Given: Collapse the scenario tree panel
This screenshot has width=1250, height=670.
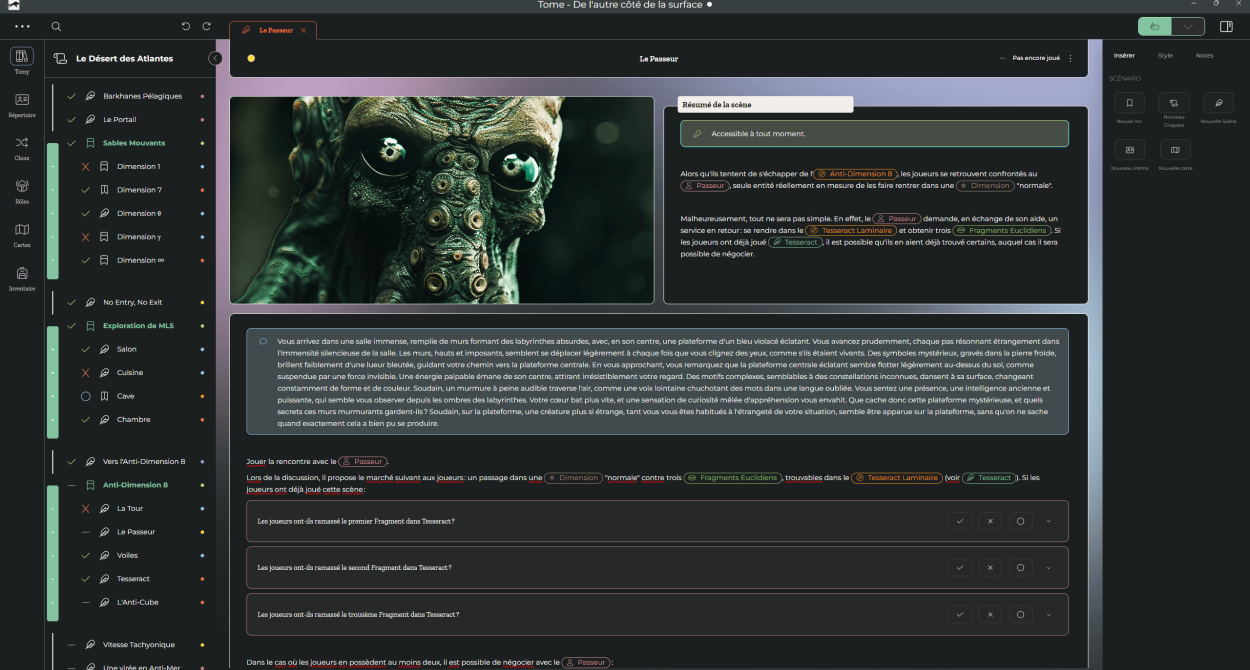Looking at the screenshot, I should pos(215,59).
